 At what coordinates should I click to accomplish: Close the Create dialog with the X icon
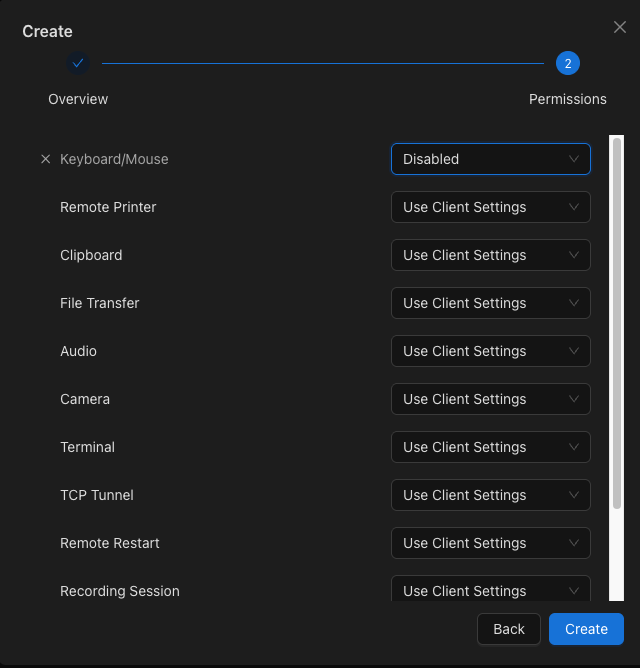tap(620, 27)
